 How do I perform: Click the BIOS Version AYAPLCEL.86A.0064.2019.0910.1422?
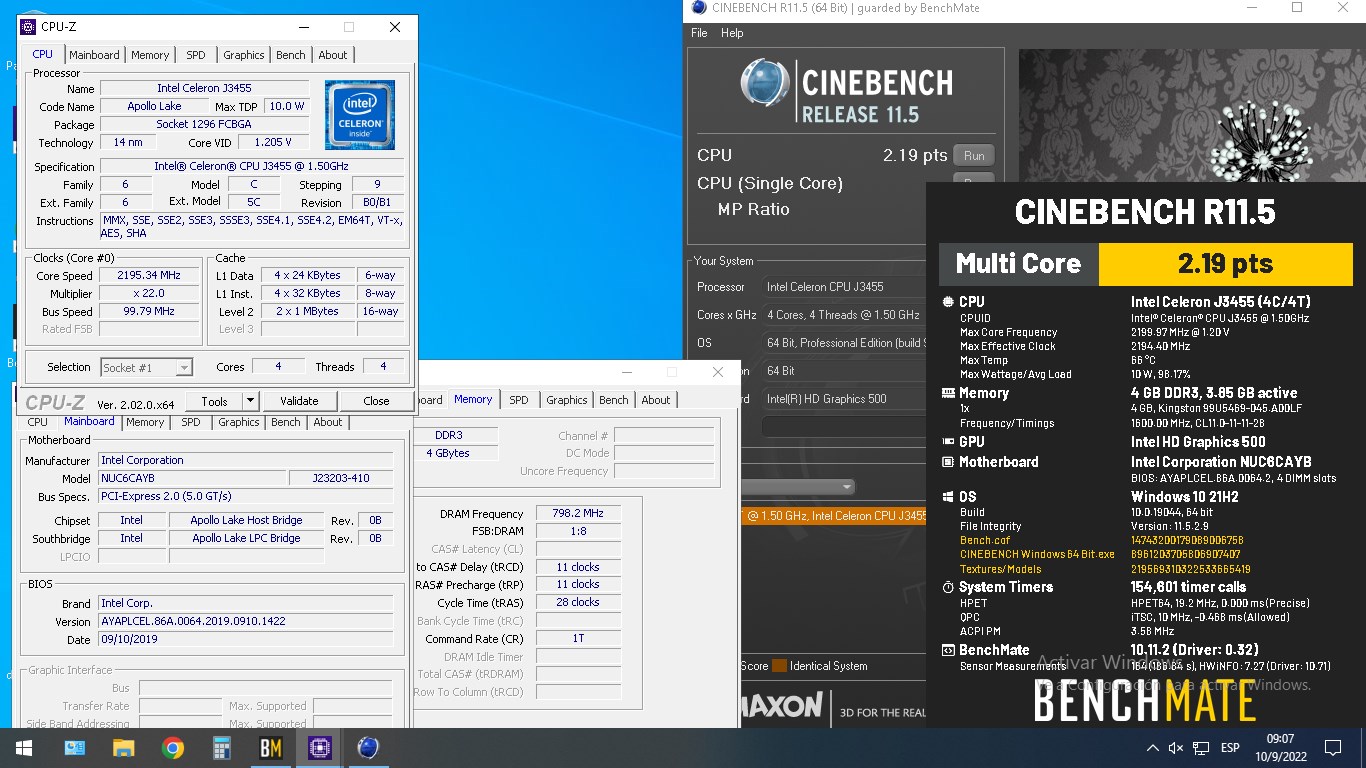(x=245, y=621)
